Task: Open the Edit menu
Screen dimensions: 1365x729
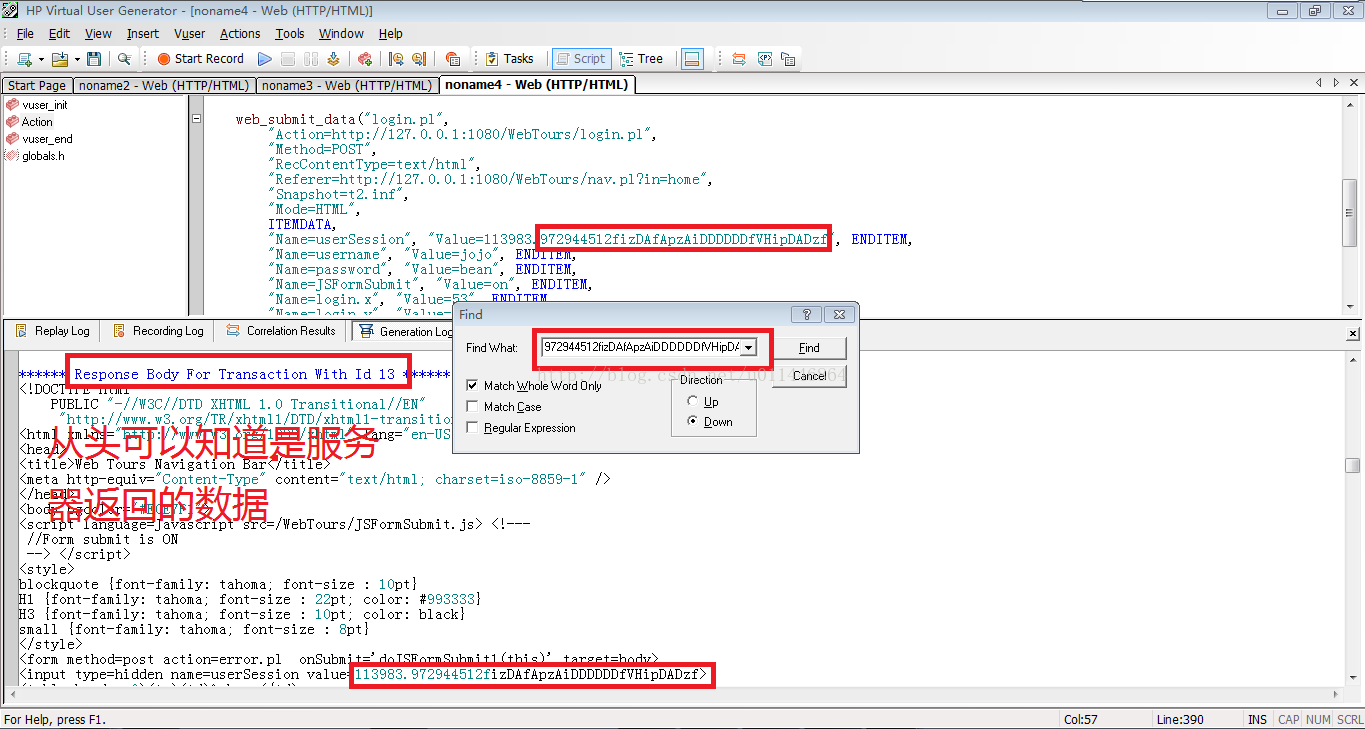Action: (x=59, y=34)
